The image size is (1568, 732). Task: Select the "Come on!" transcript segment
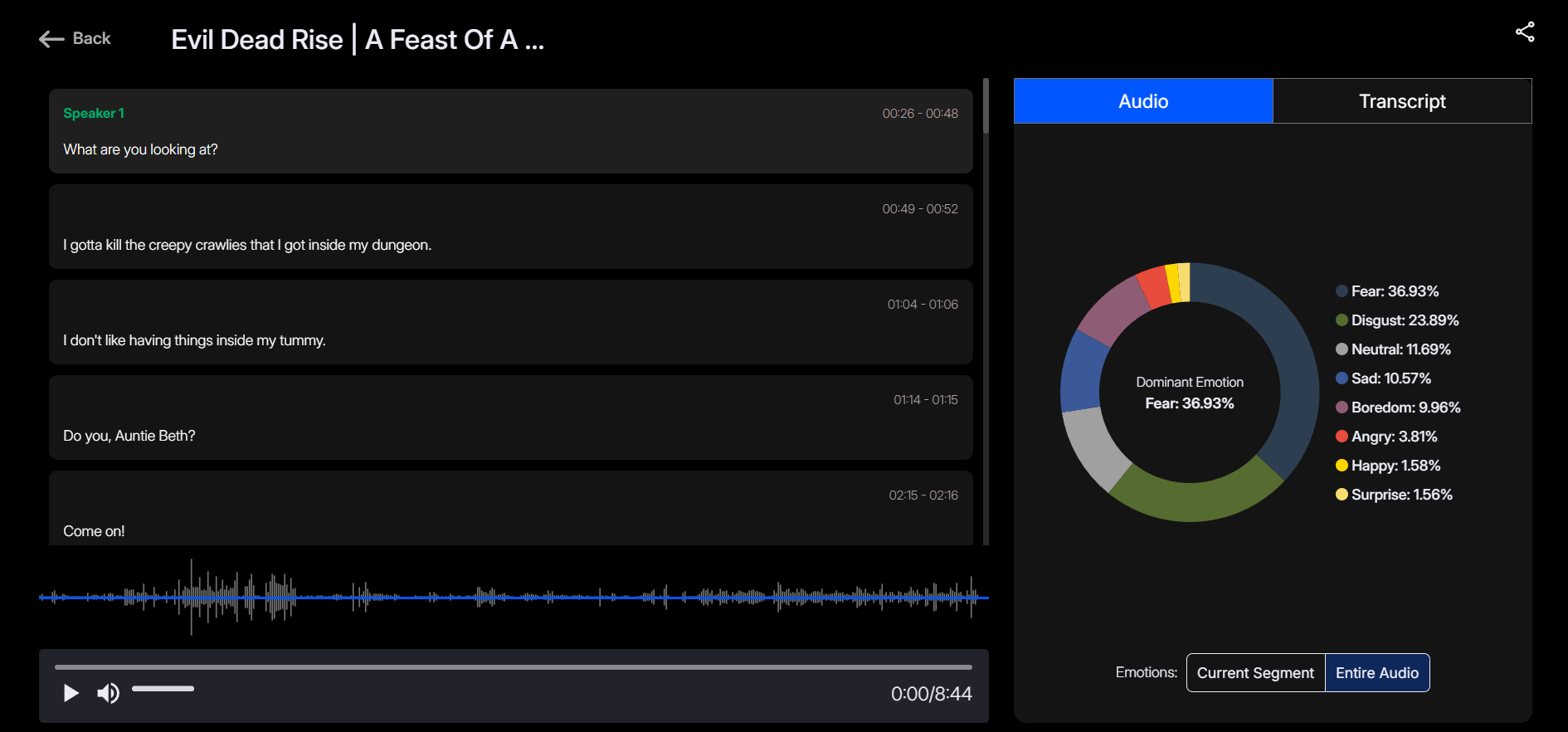pos(511,508)
